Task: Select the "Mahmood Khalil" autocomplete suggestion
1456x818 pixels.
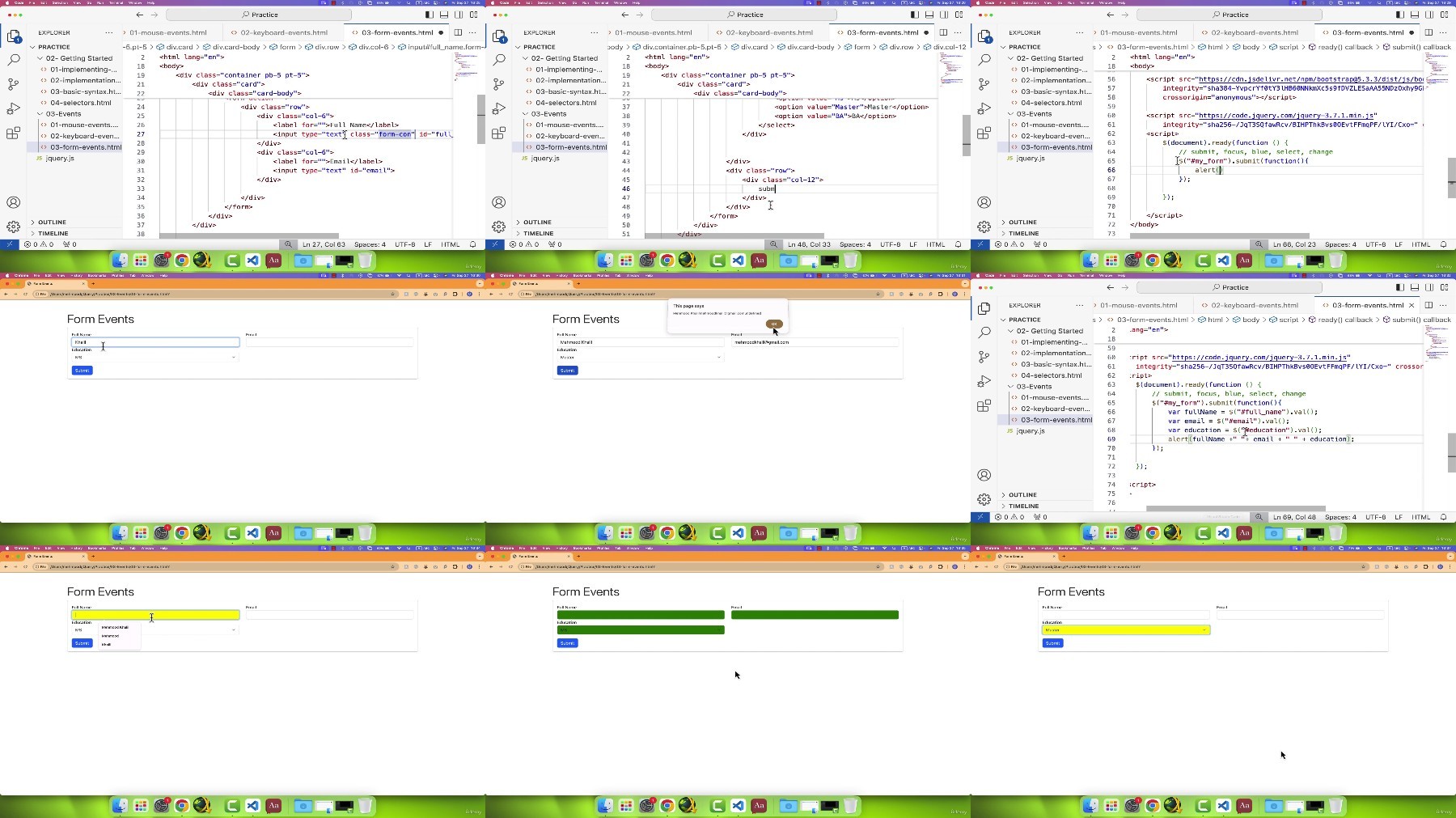Action: click(x=115, y=627)
